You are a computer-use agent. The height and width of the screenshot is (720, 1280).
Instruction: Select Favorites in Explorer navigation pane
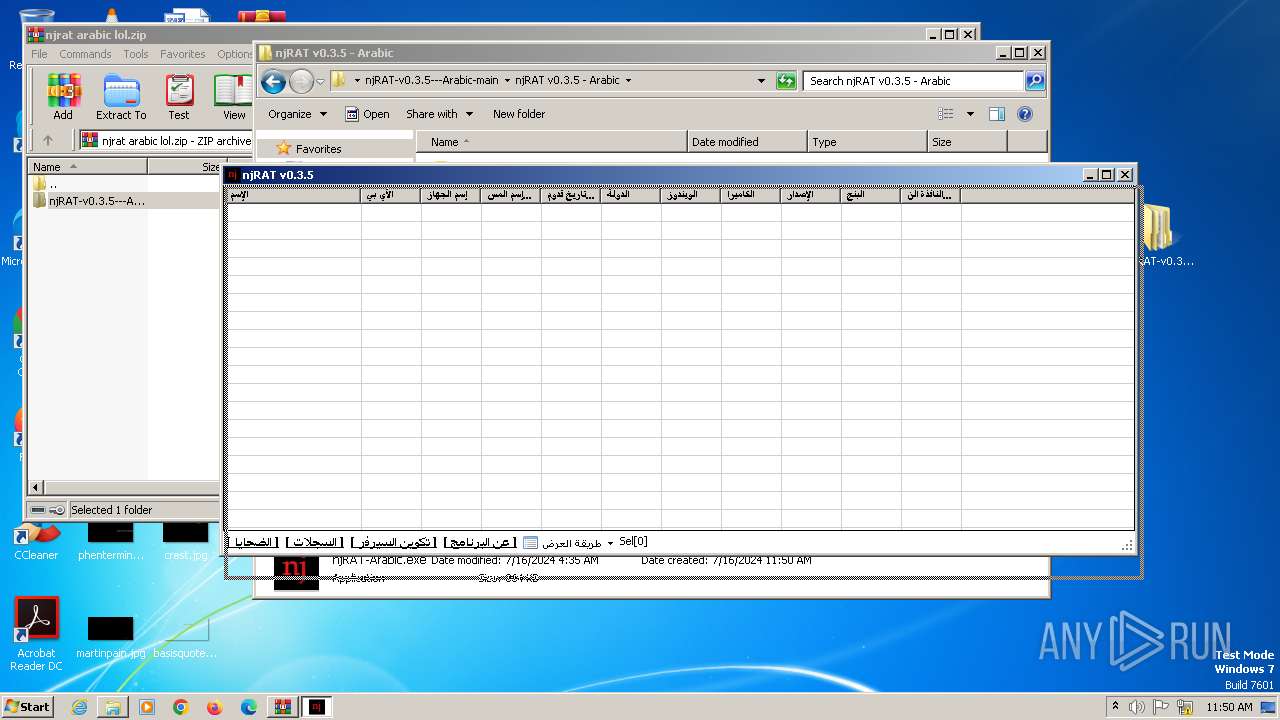tap(318, 149)
